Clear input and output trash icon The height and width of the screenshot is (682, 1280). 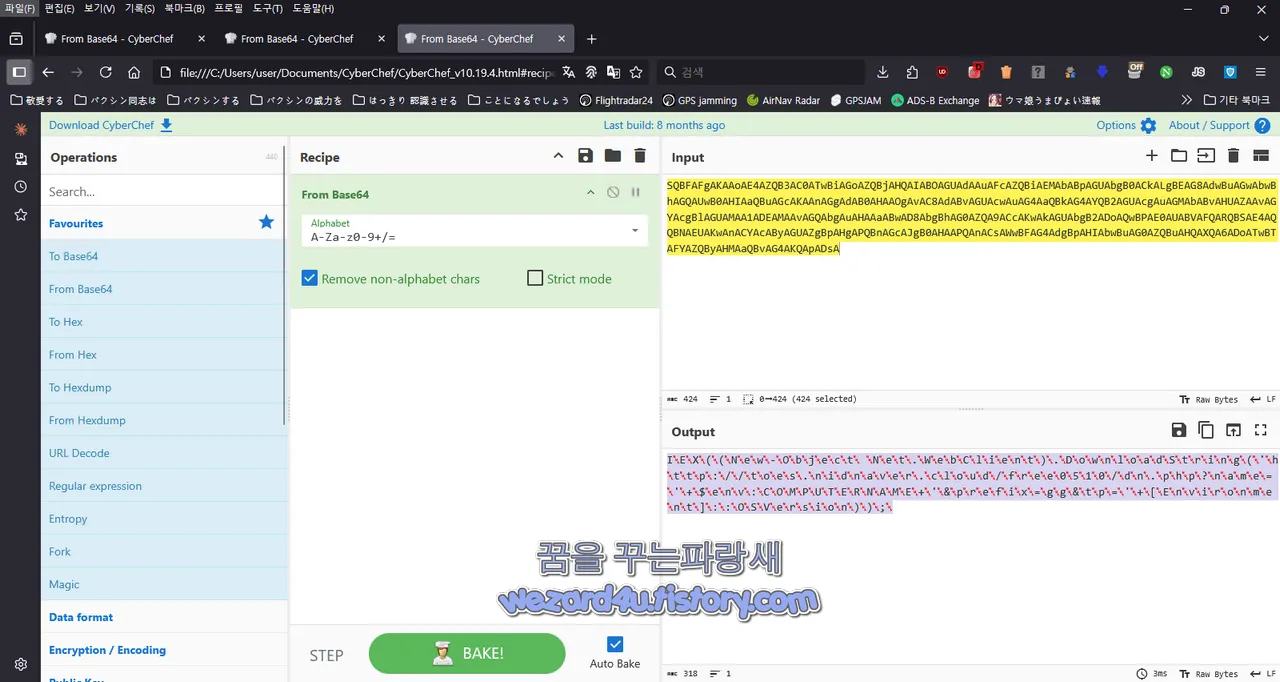[1233, 156]
